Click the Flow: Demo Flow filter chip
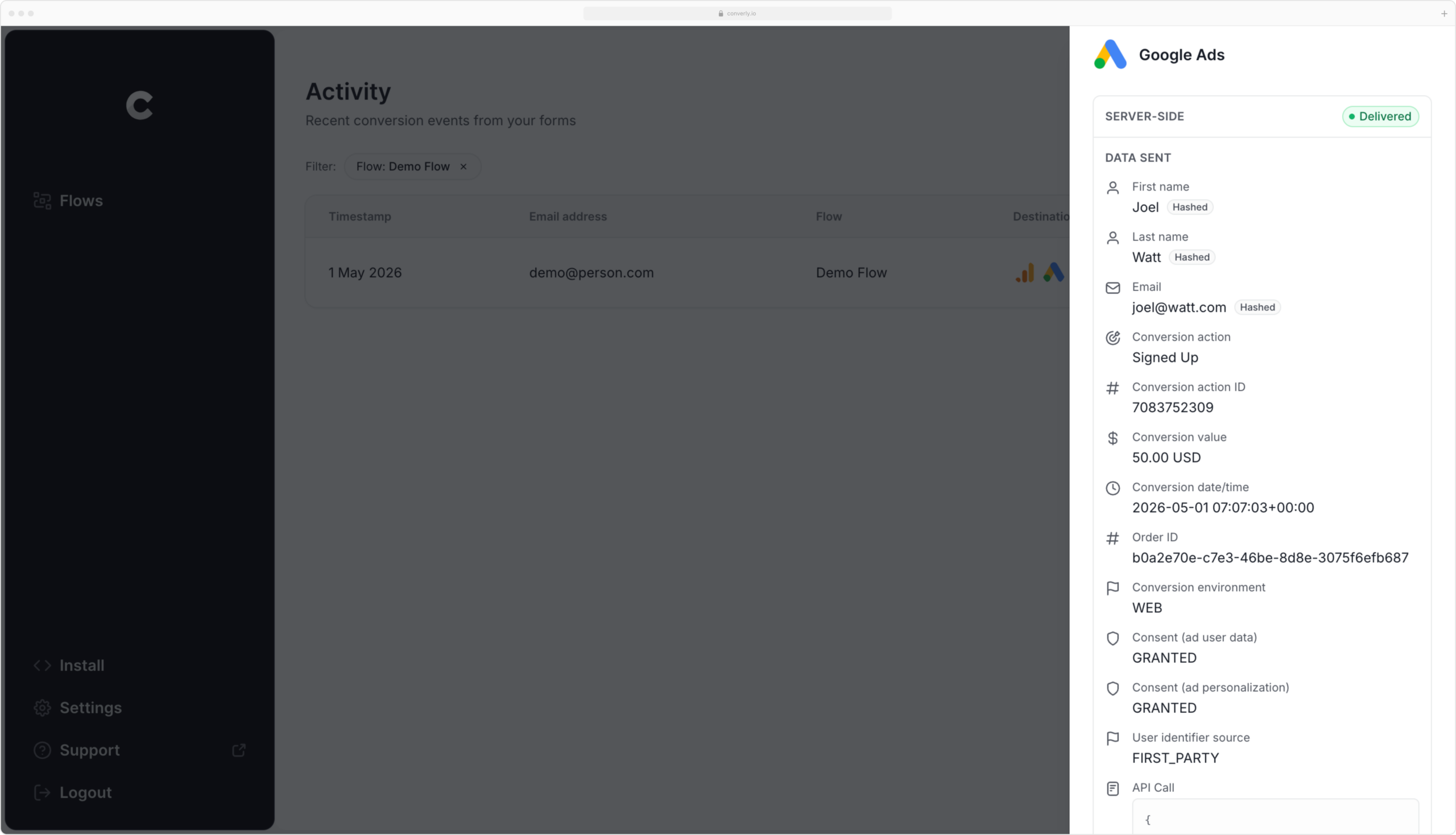1456x835 pixels. tap(412, 167)
